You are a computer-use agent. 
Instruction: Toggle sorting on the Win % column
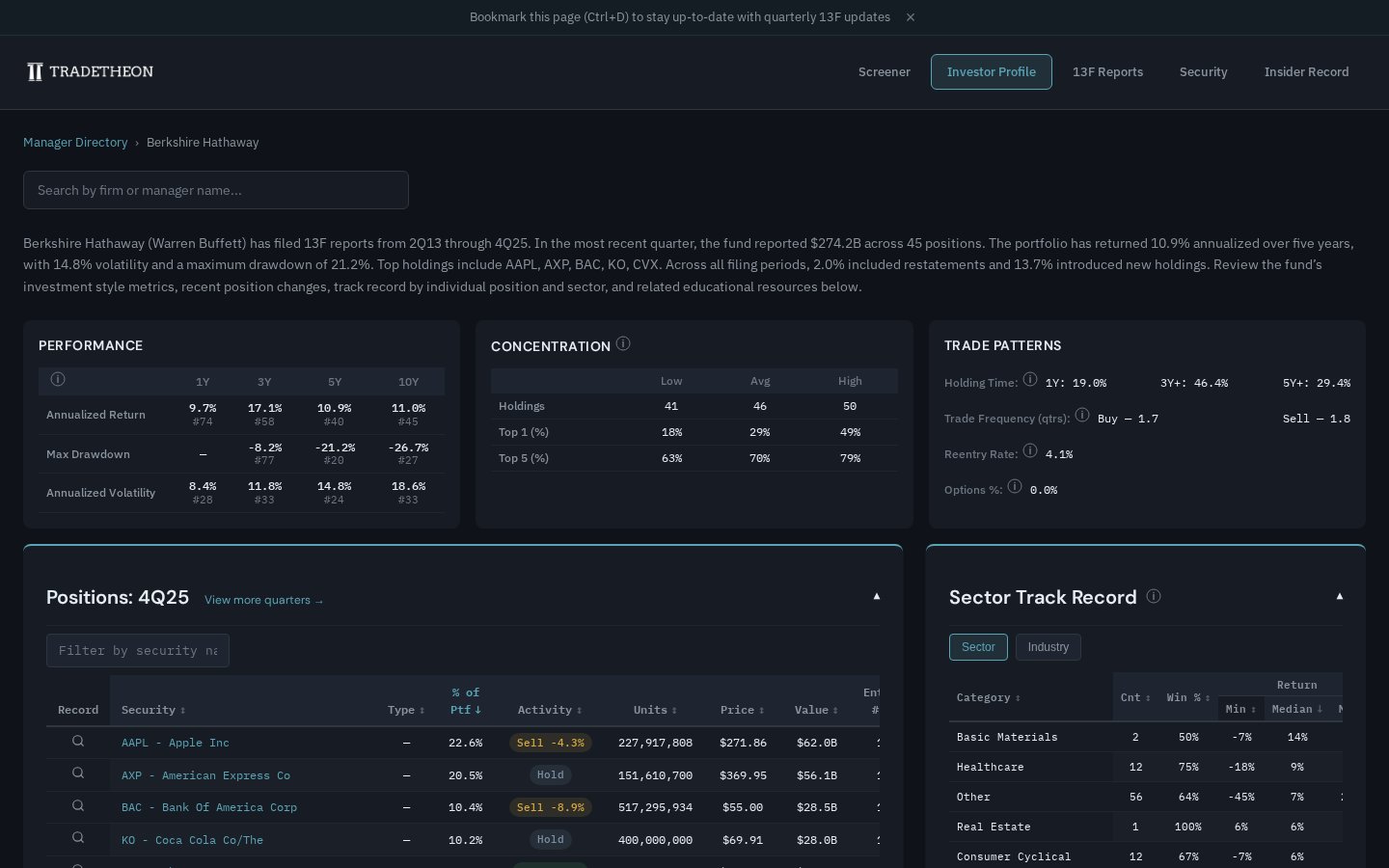coord(1185,697)
